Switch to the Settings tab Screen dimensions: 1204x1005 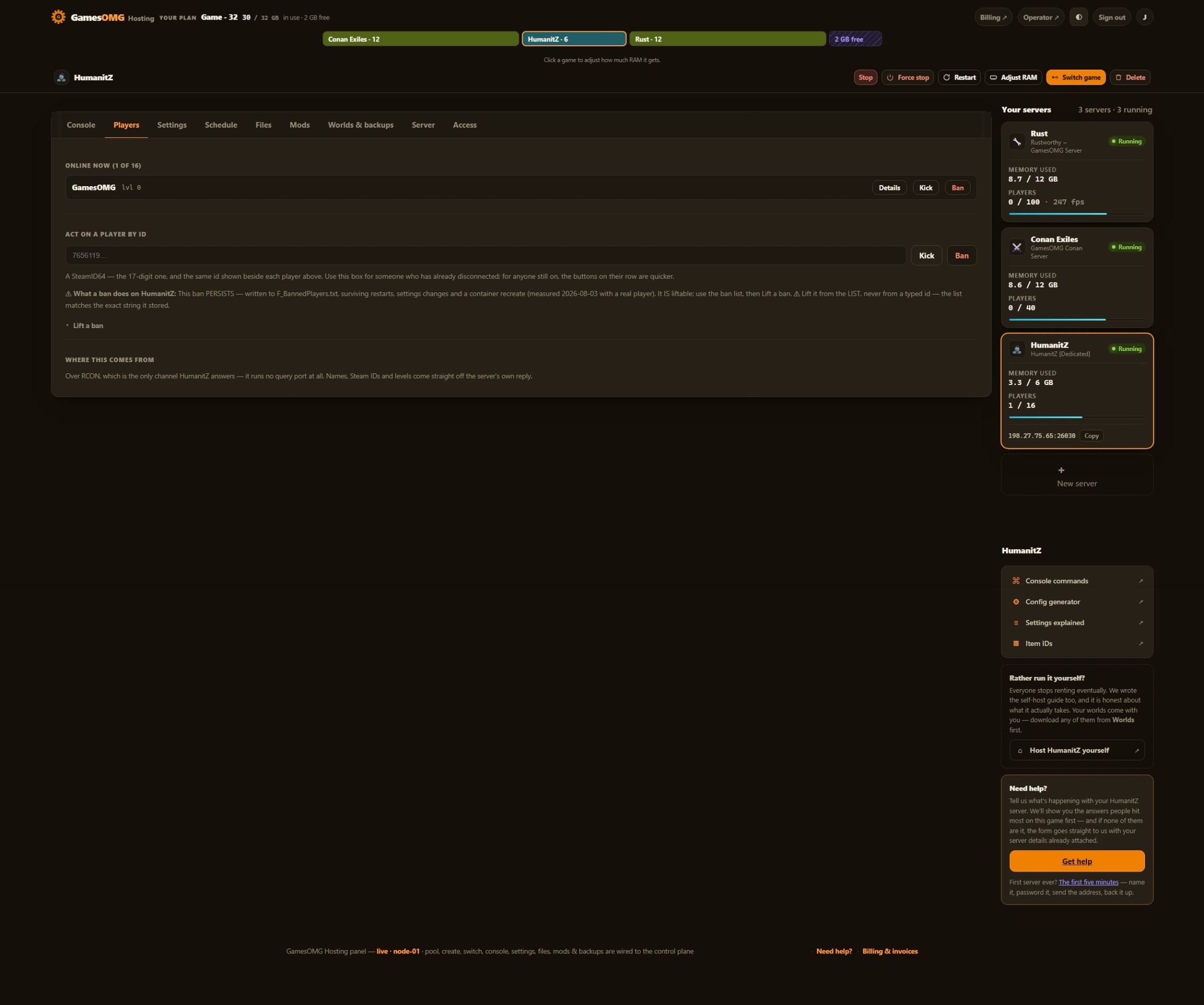coord(172,125)
